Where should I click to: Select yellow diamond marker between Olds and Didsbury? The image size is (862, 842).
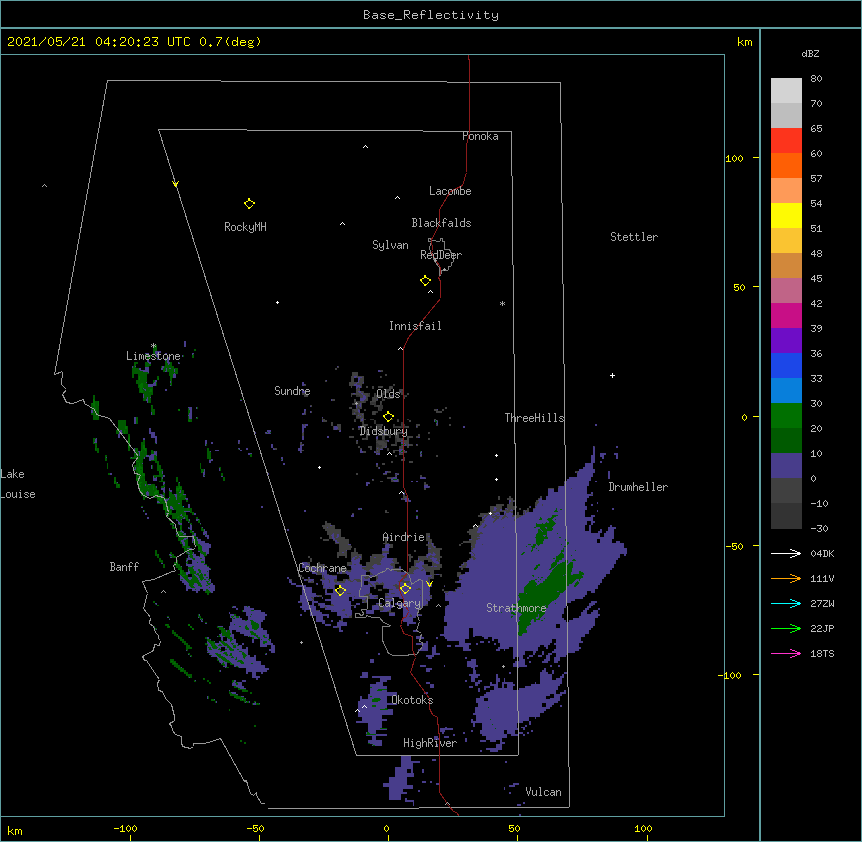click(388, 416)
